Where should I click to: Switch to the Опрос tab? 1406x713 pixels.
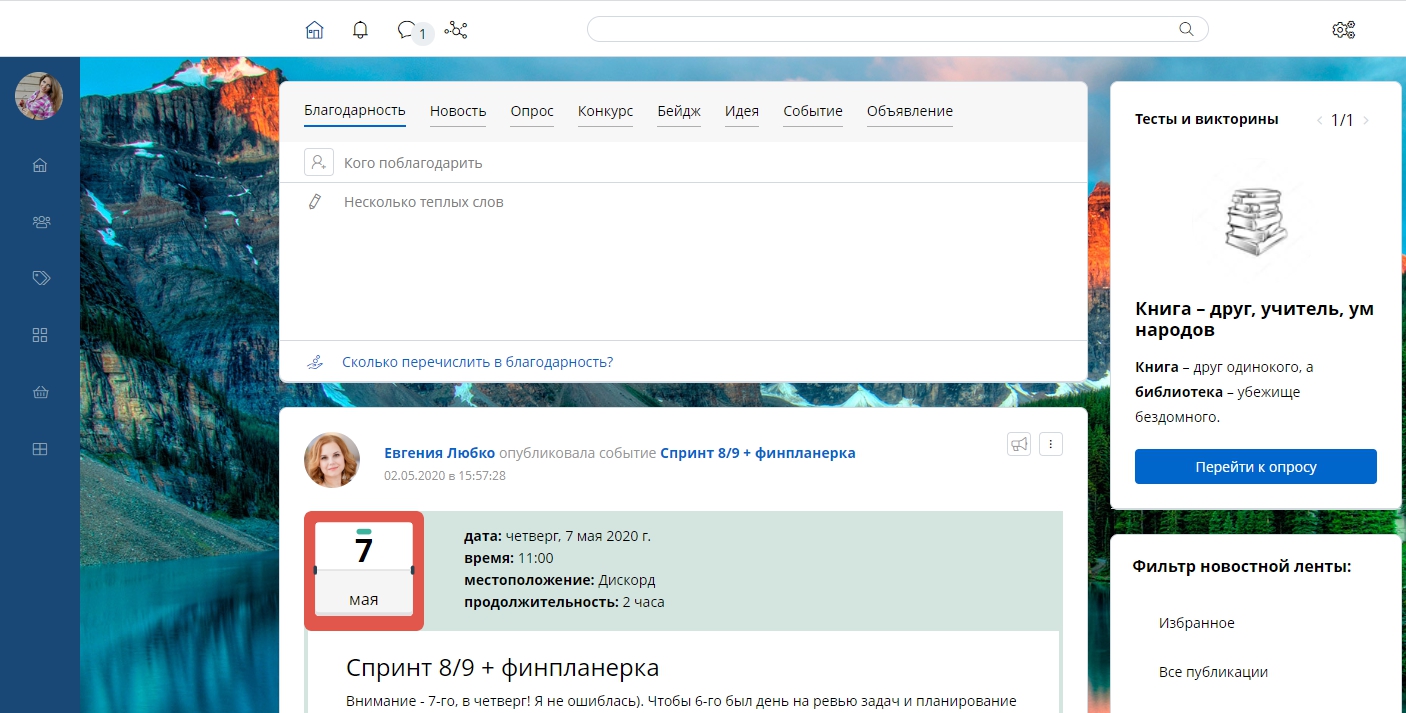[532, 111]
